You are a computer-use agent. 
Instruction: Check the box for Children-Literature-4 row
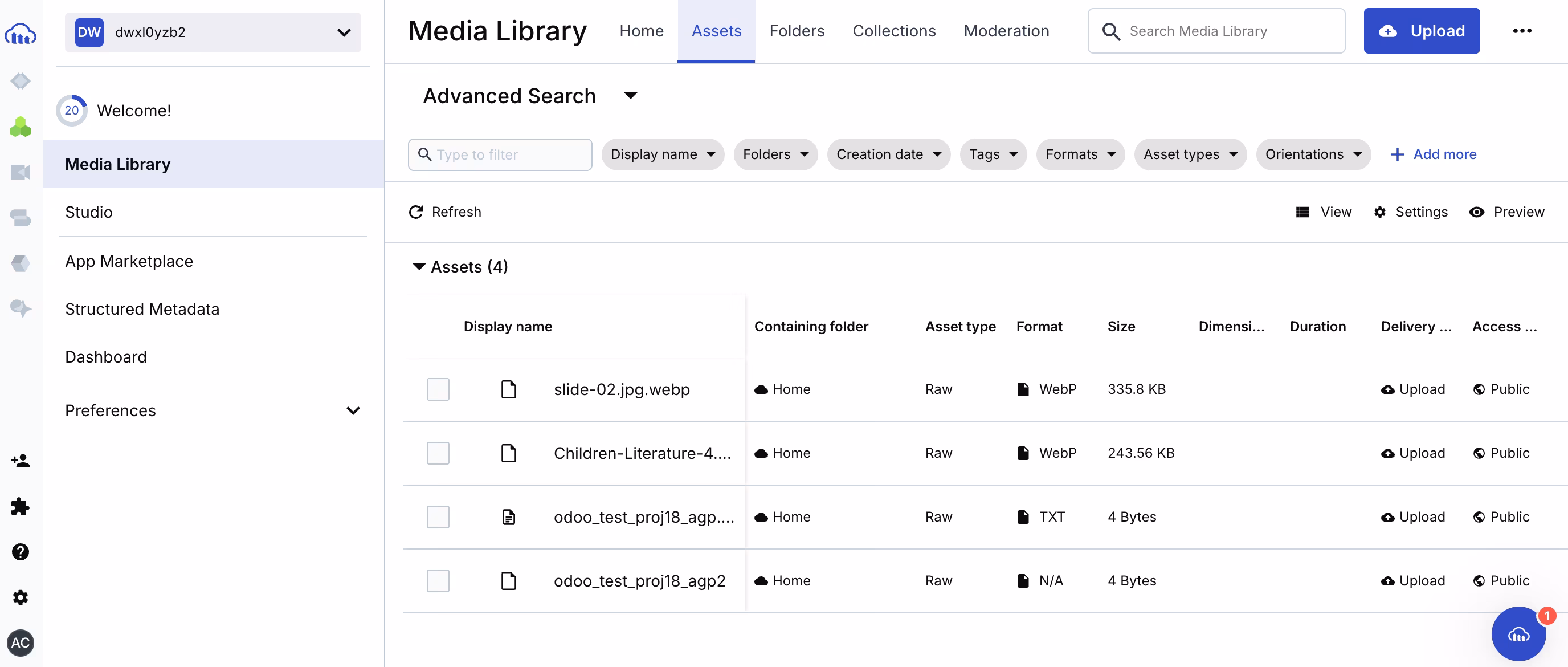click(438, 453)
